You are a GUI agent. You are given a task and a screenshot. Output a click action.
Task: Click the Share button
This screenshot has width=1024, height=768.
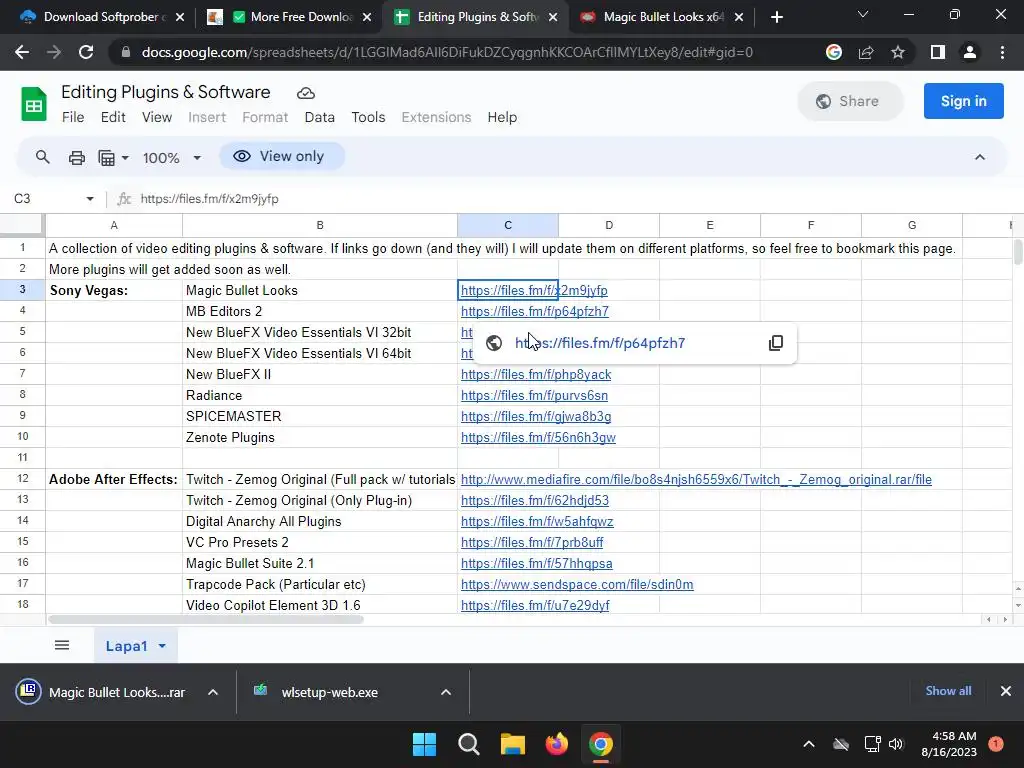coord(850,101)
